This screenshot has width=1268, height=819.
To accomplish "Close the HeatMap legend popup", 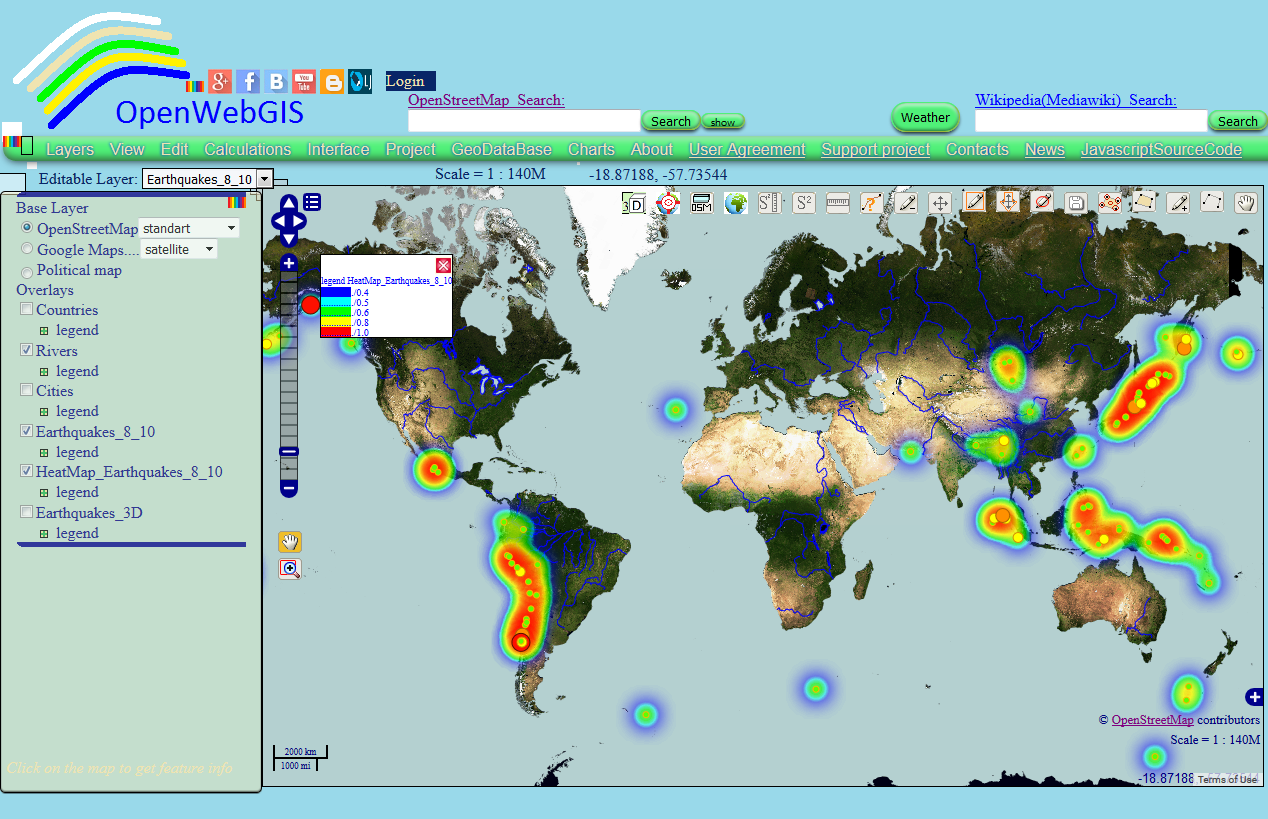I will click(x=444, y=265).
